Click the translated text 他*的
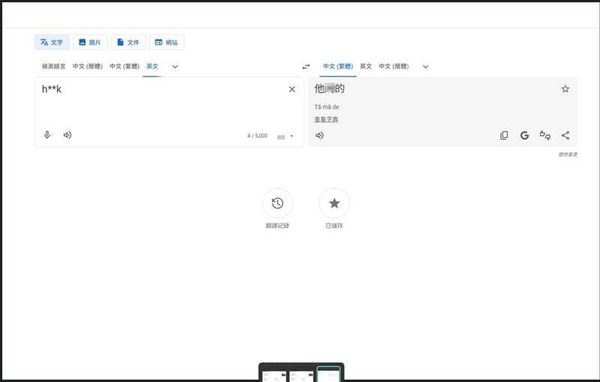Screen dimensions: 600x382 pyautogui.click(x=329, y=89)
